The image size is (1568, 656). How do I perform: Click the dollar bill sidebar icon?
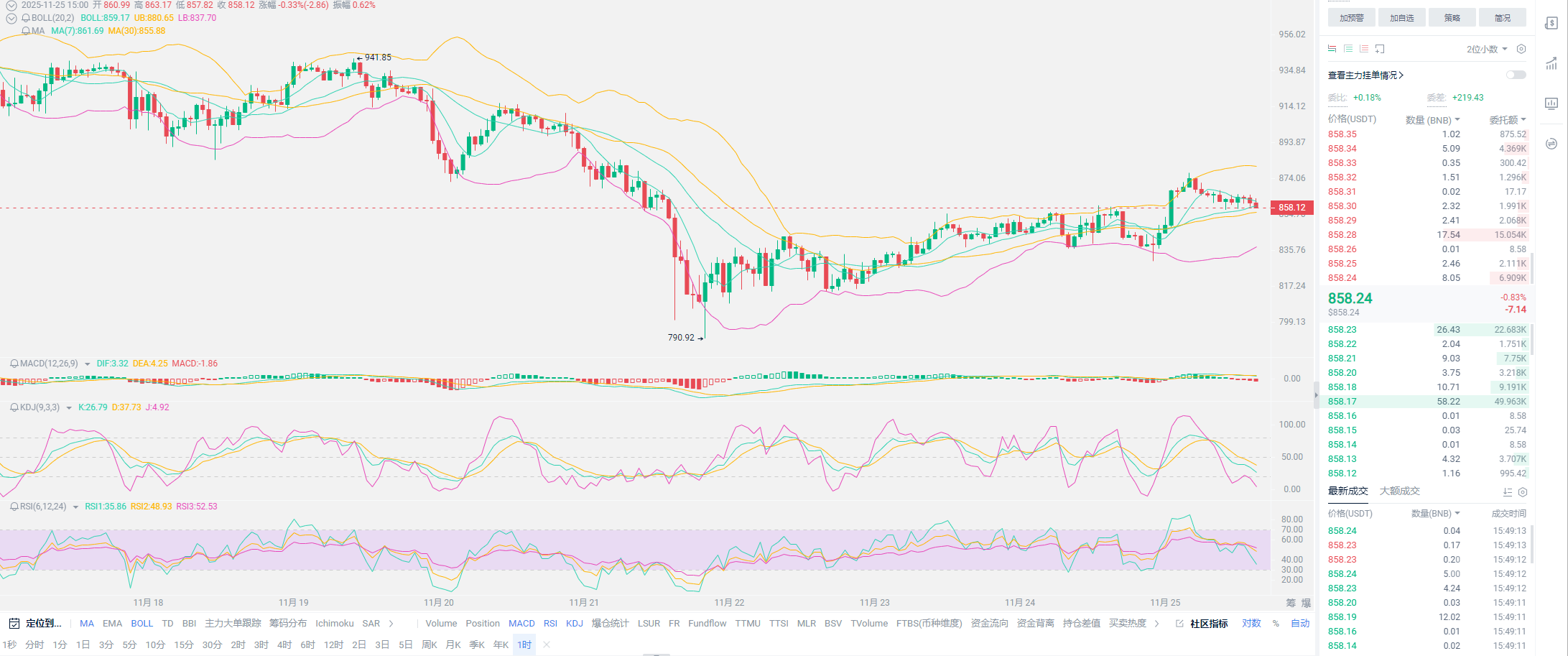[x=1551, y=24]
